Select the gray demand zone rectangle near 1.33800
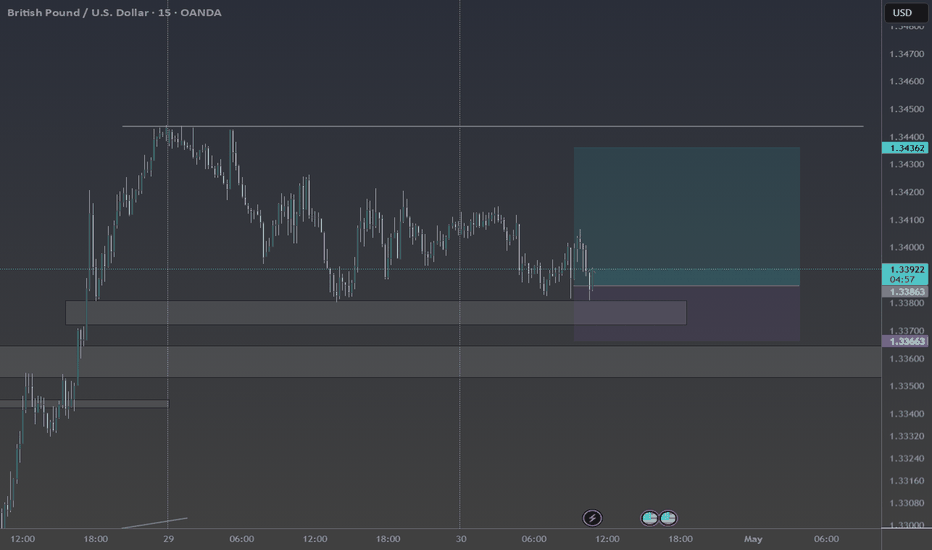 coord(376,313)
